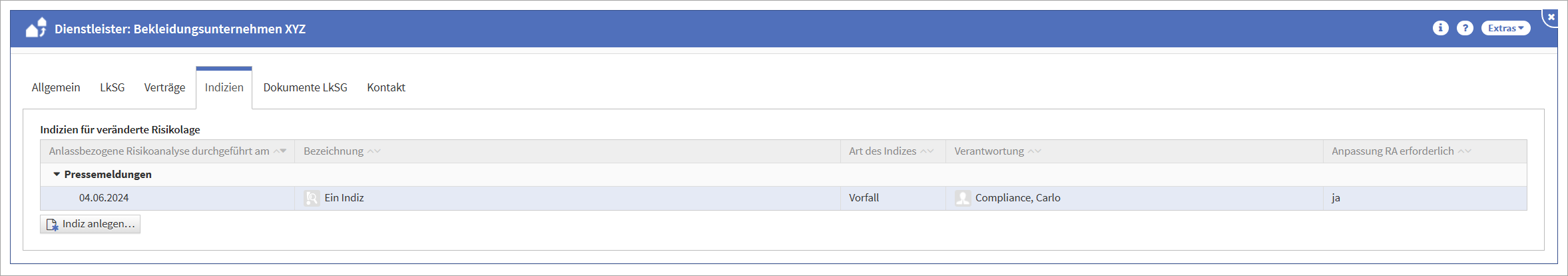Collapse the Pressemeldungen group

point(57,175)
